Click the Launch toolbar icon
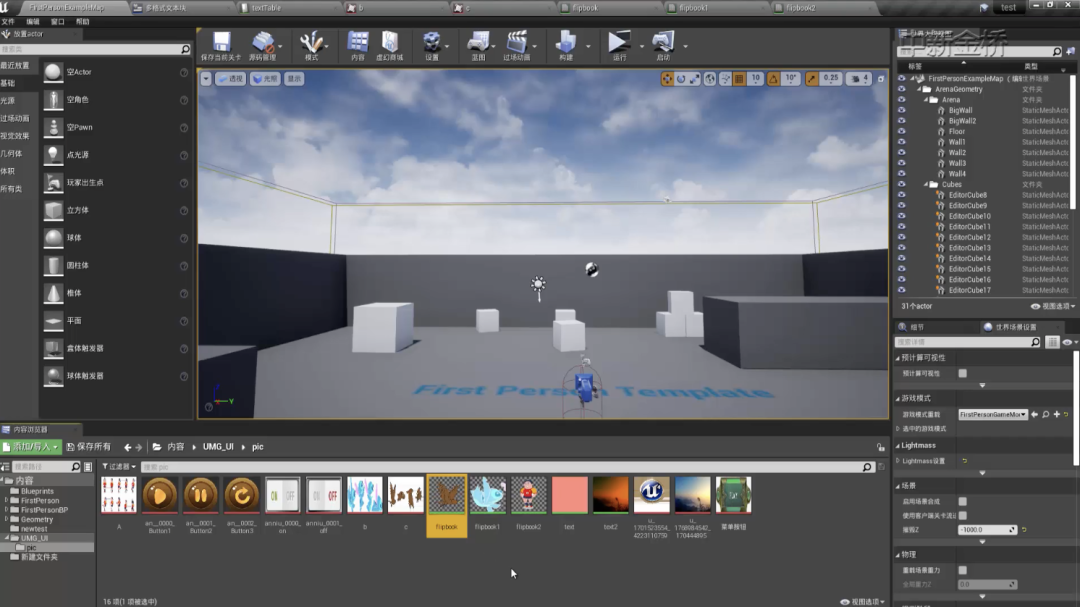This screenshot has height=607, width=1080. click(x=663, y=43)
